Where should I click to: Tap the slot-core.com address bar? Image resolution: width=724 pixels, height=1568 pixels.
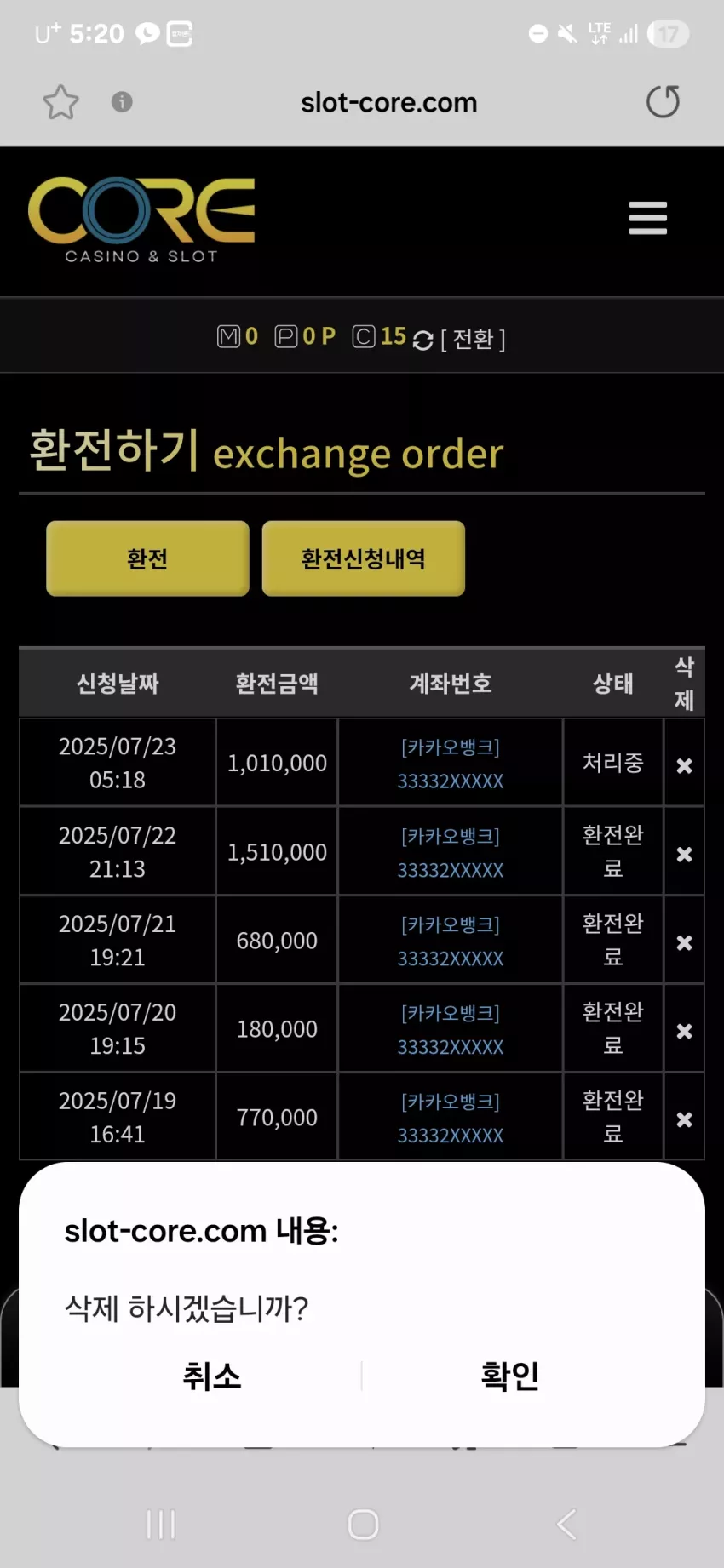(x=388, y=102)
